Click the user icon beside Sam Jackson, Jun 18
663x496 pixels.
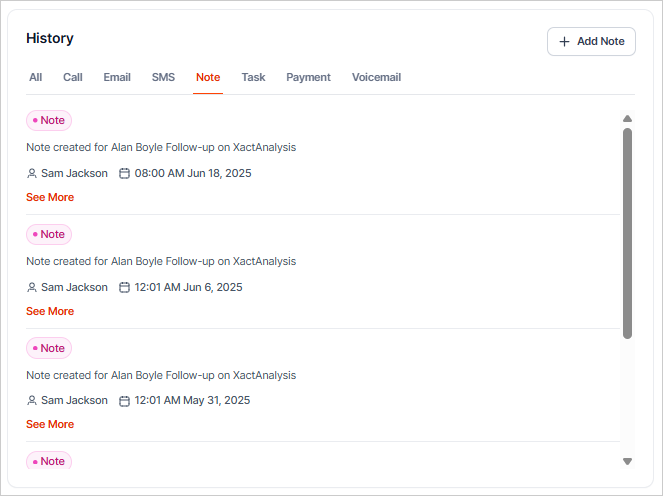point(32,173)
